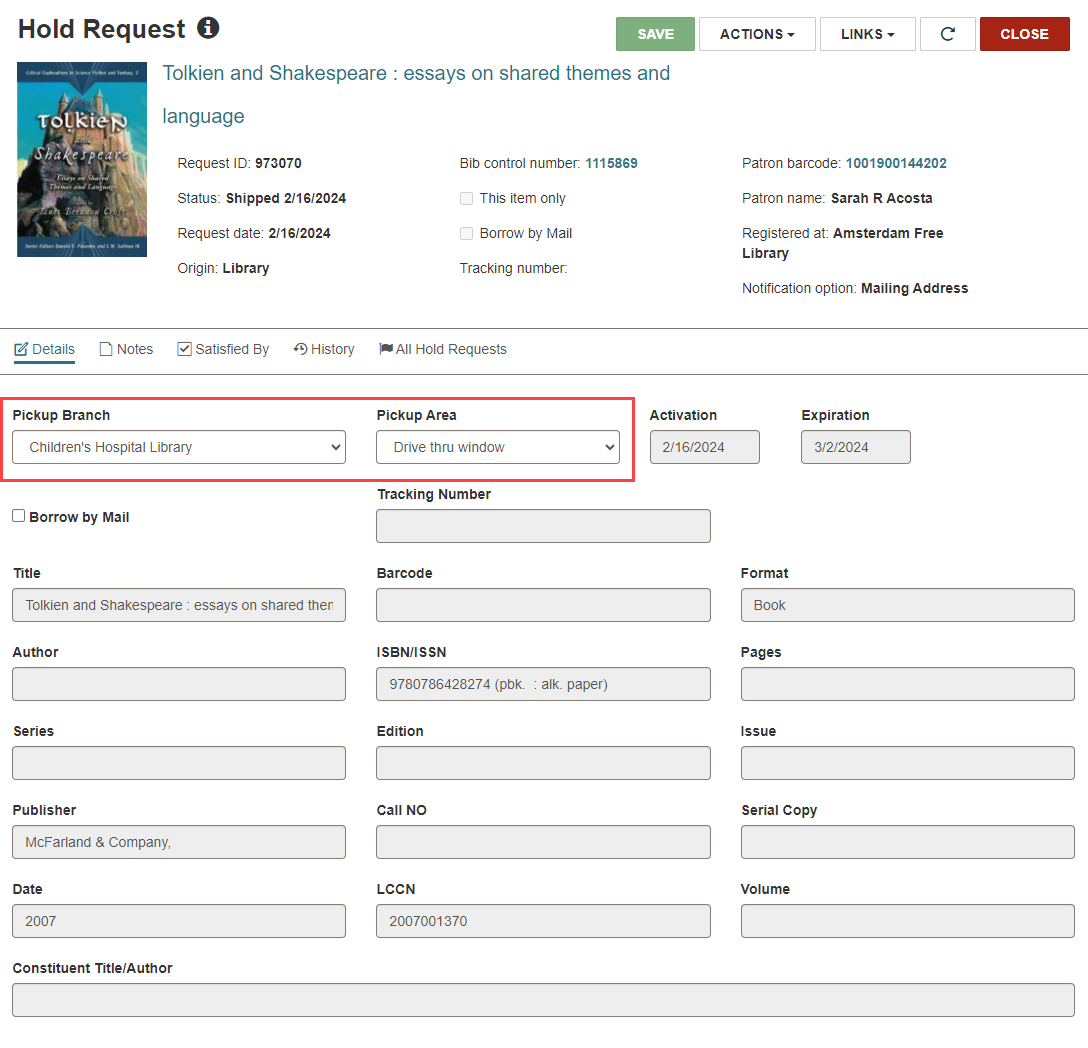Click patron name Sarah R Acosta
This screenshot has height=1048, width=1088.
[881, 198]
